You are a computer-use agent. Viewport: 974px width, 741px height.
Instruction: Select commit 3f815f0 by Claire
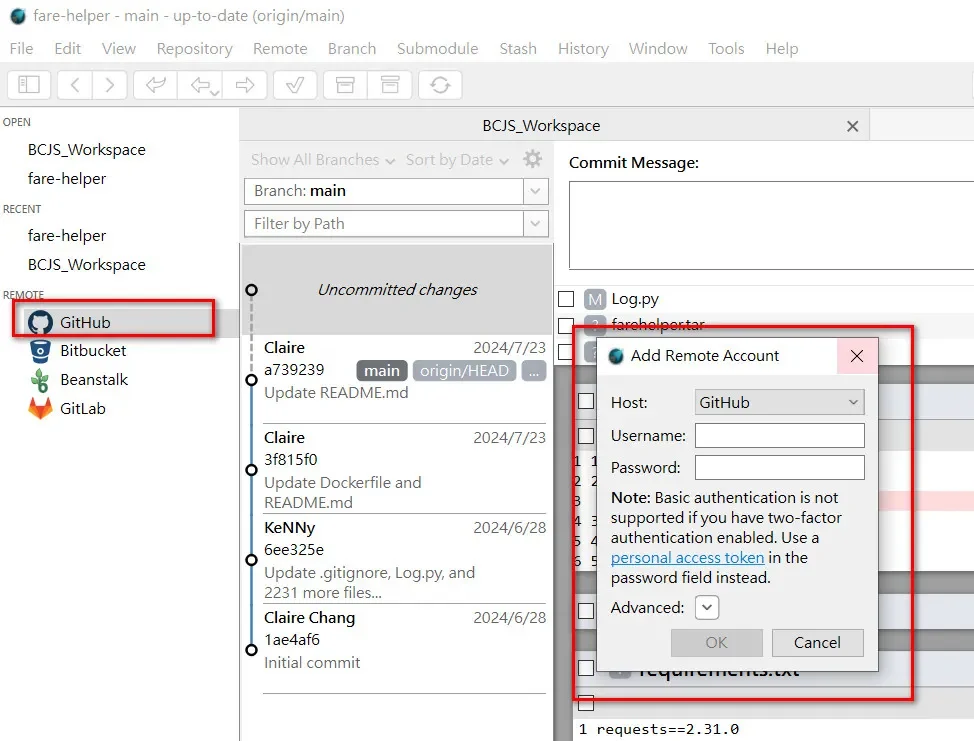click(x=397, y=469)
